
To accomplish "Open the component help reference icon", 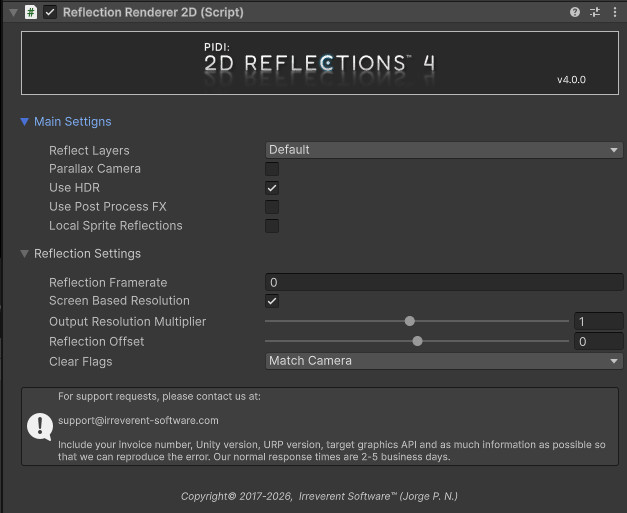I will point(575,12).
